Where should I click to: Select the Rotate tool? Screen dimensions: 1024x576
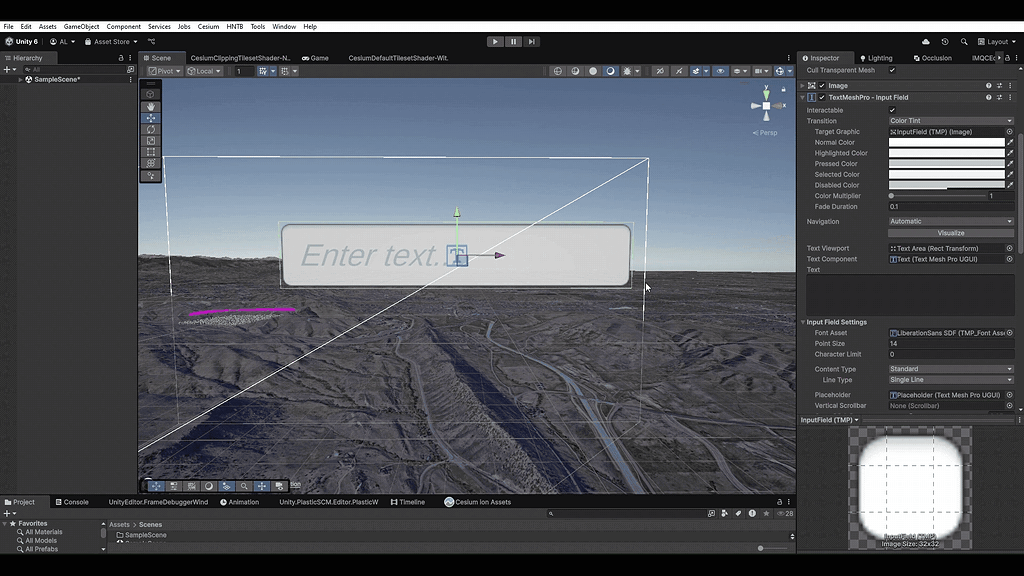click(x=151, y=128)
